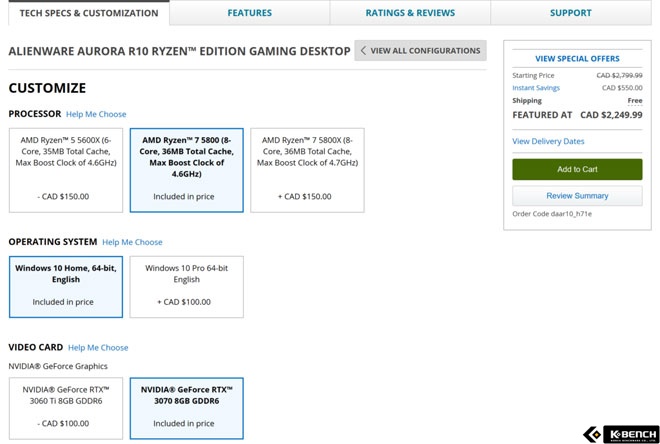Click the Review Summary button
This screenshot has height=444, width=660.
pyautogui.click(x=577, y=196)
